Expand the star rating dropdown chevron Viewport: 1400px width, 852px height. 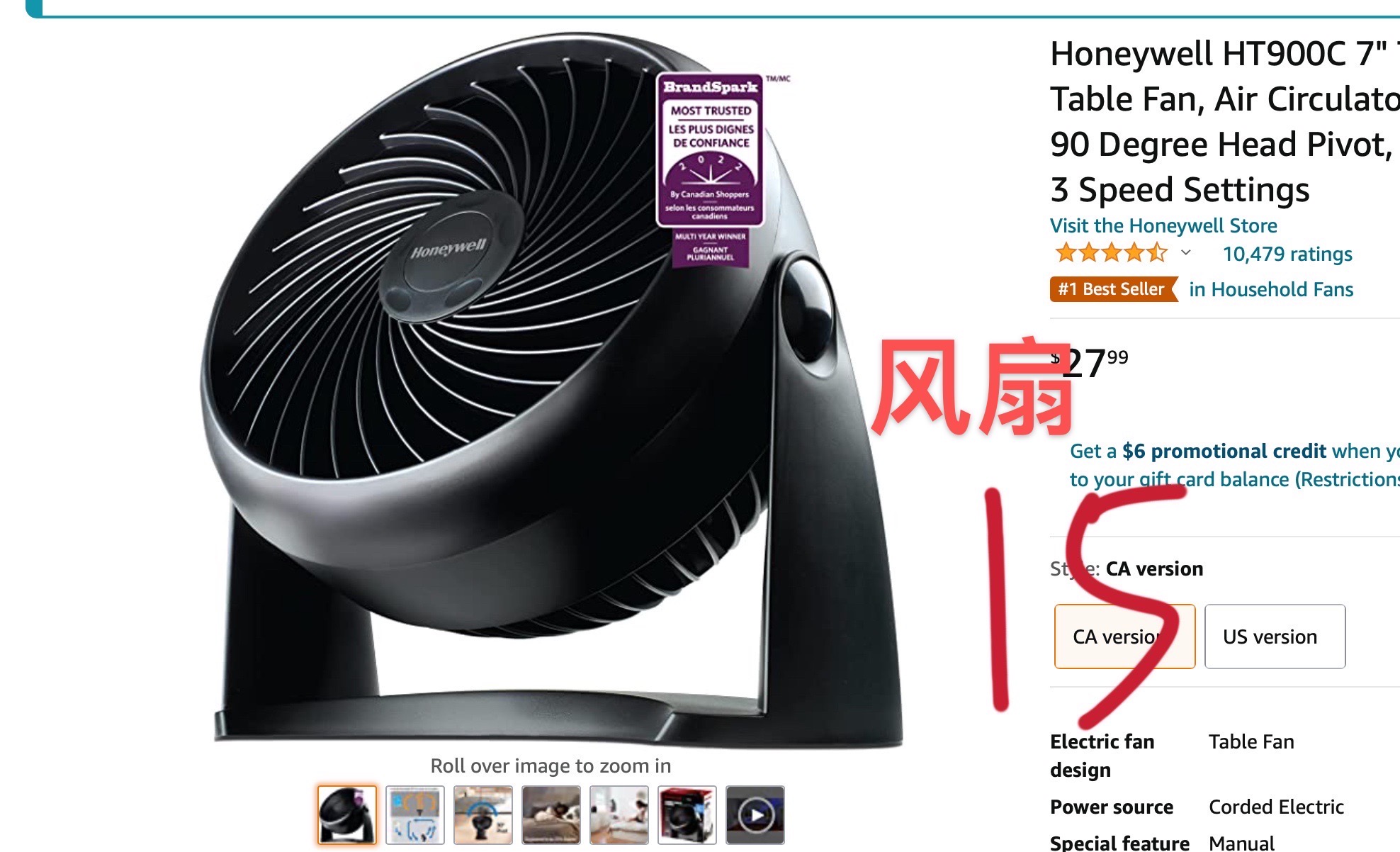pyautogui.click(x=1186, y=252)
